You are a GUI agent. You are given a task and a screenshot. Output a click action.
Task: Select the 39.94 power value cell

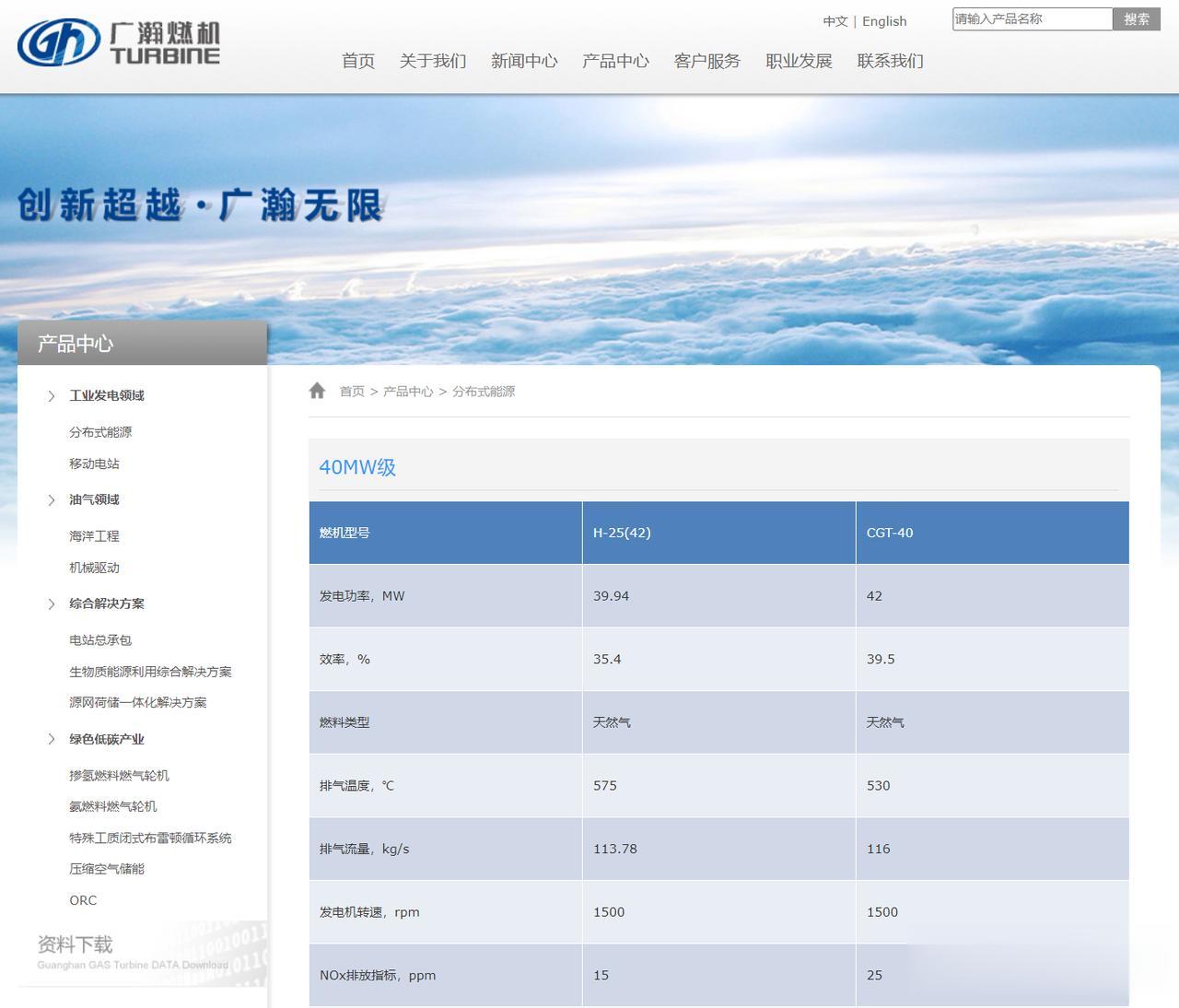(718, 596)
